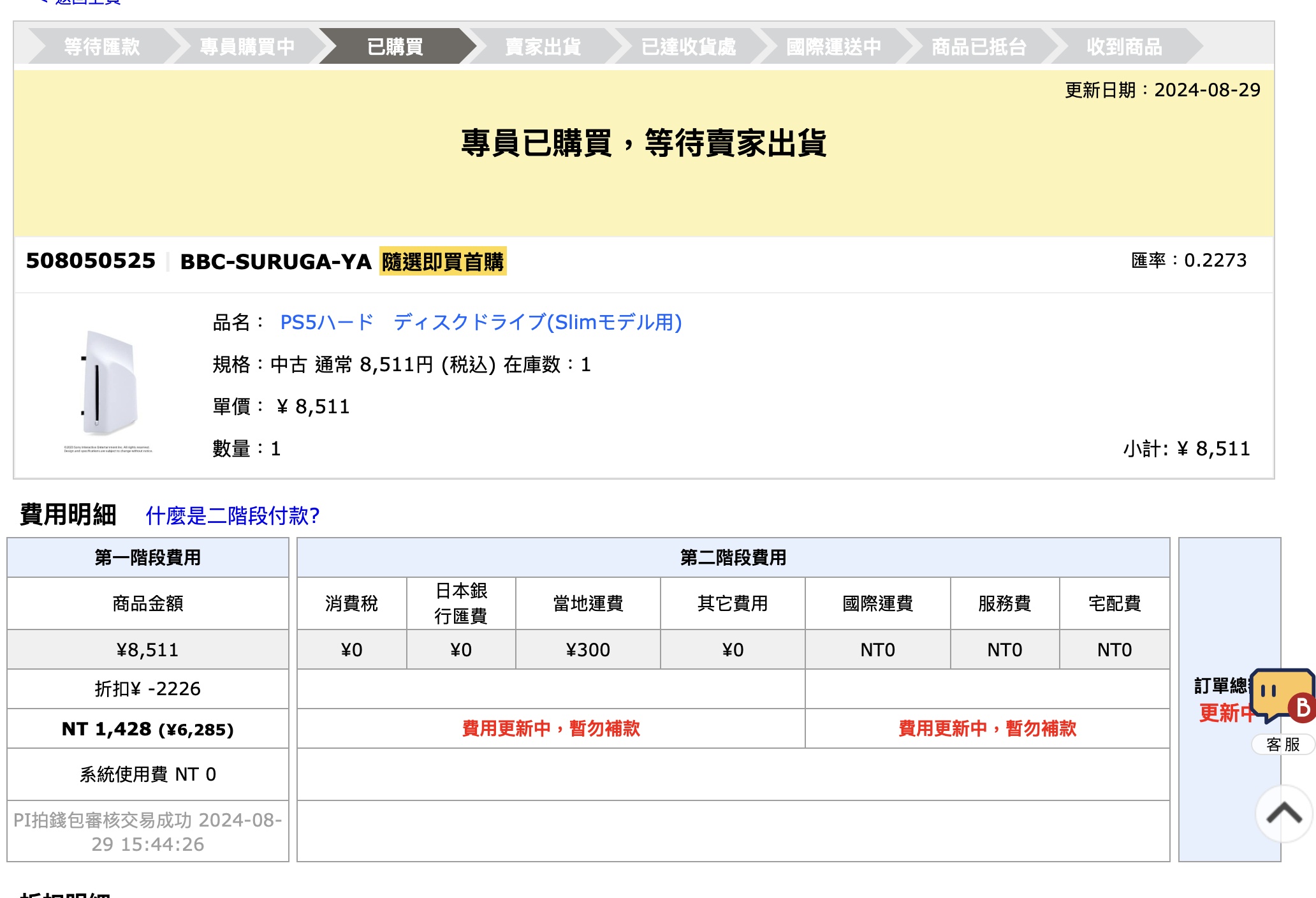Click the 第一階段費用 table header

148,557
